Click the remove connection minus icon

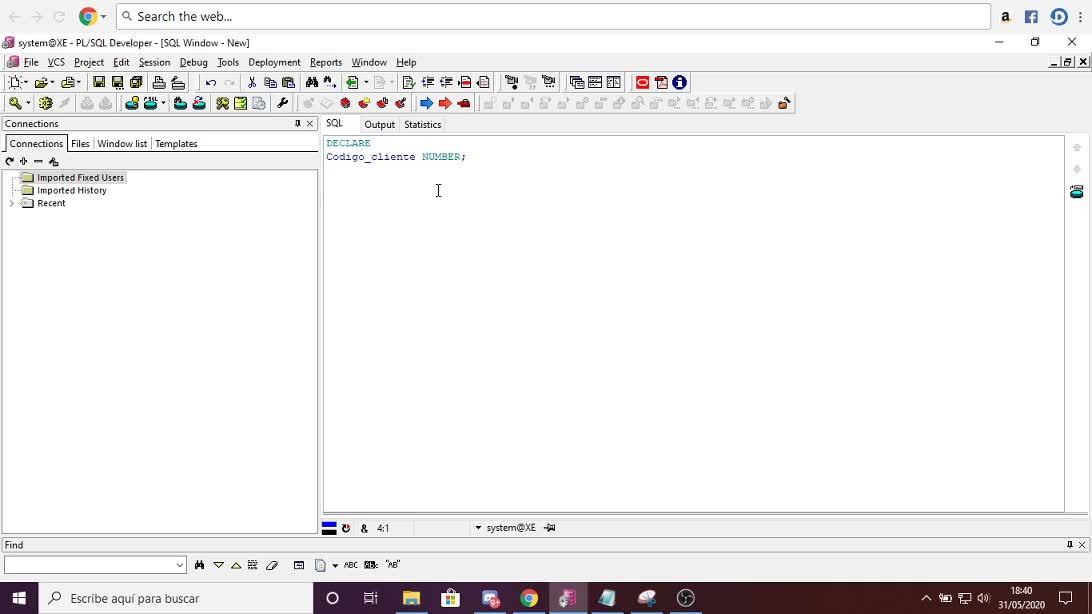coord(38,162)
